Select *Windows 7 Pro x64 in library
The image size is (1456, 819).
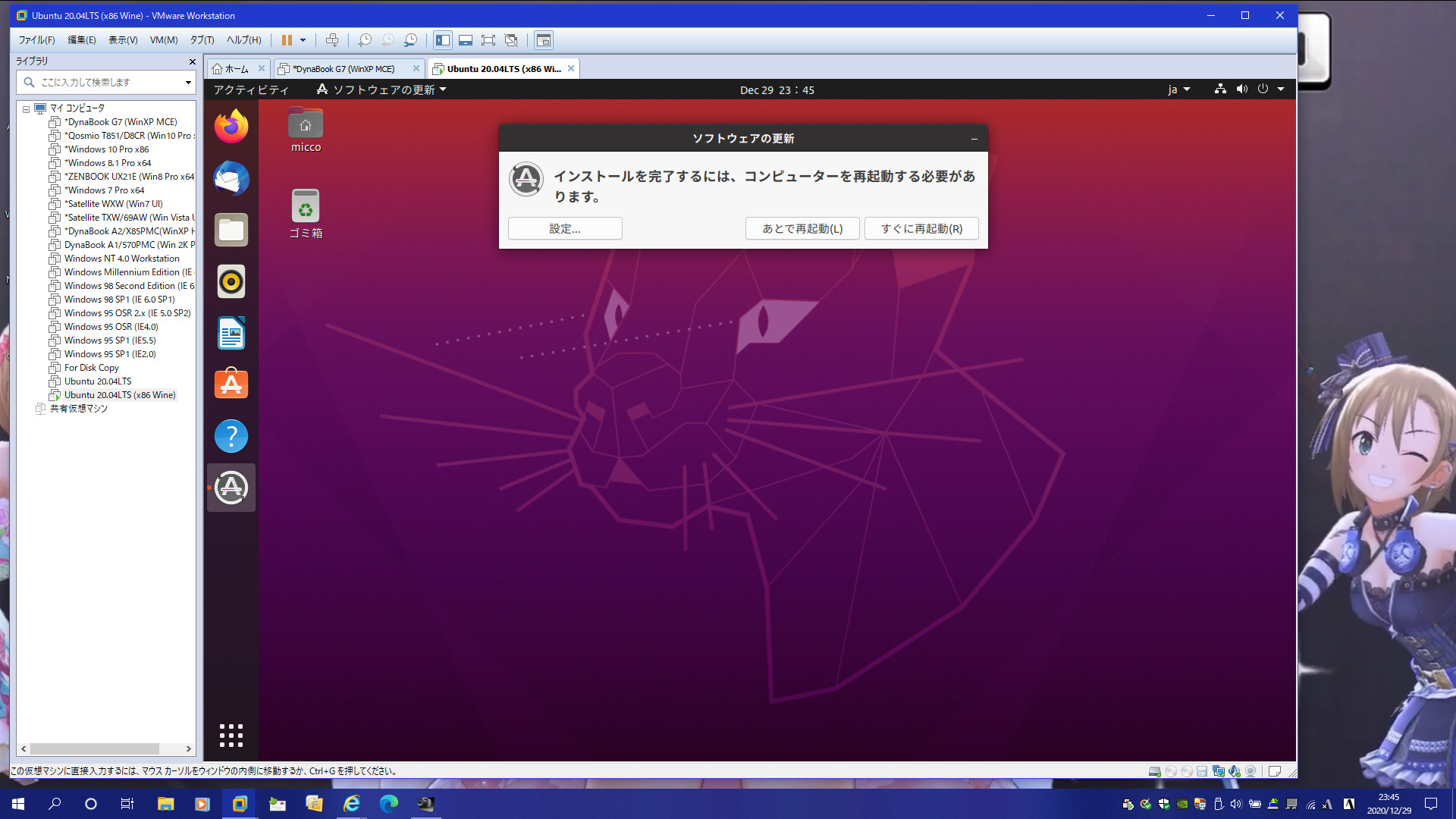pyautogui.click(x=104, y=190)
